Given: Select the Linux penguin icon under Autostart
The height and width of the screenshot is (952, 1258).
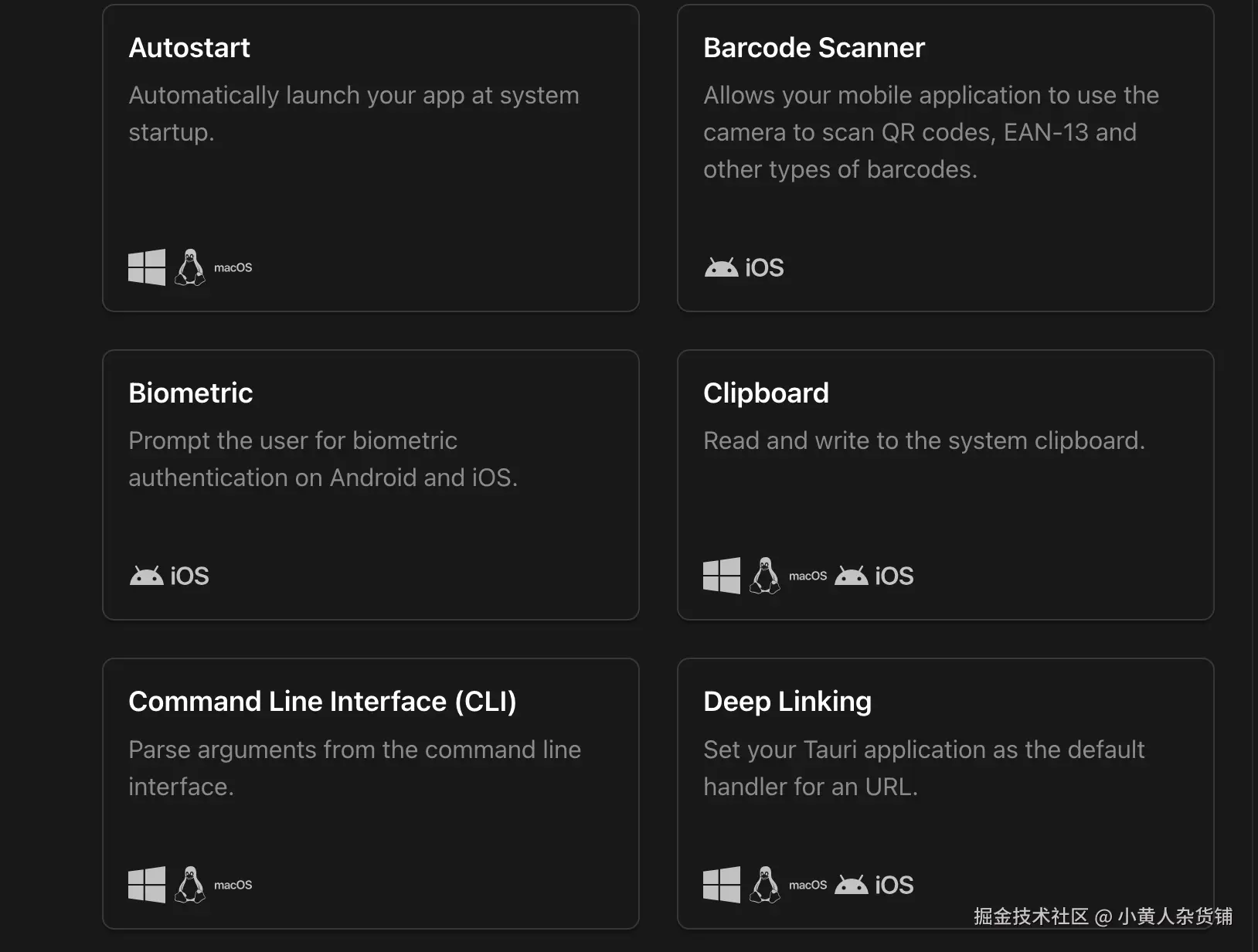Looking at the screenshot, I should (x=191, y=267).
